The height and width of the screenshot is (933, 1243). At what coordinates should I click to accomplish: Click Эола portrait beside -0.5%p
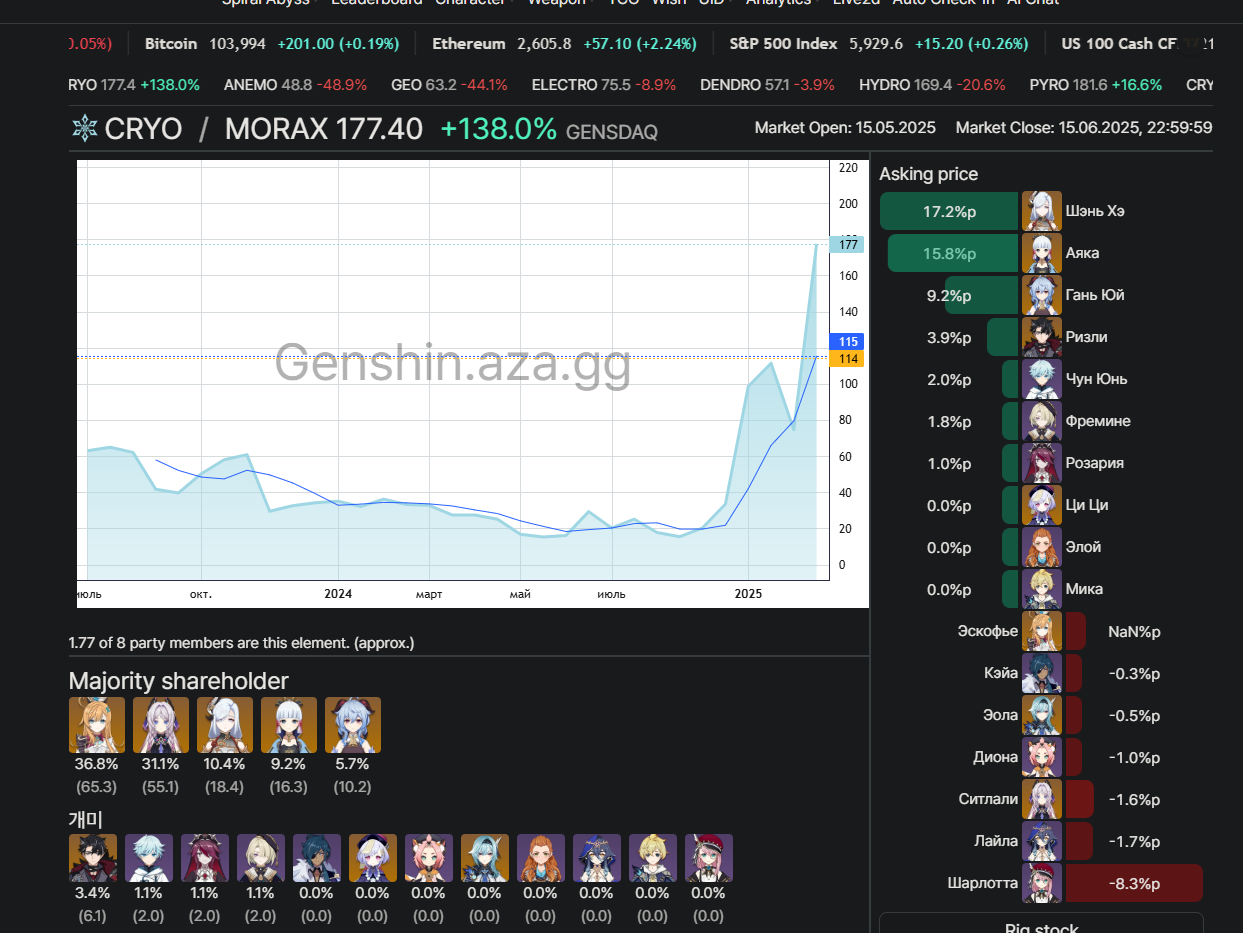(1042, 715)
